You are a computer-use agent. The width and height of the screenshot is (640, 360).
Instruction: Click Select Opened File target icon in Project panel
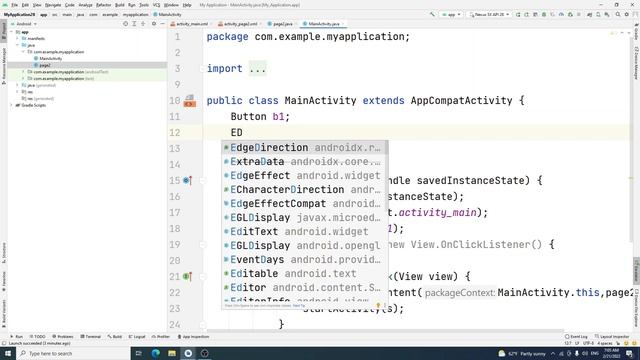tap(125, 24)
